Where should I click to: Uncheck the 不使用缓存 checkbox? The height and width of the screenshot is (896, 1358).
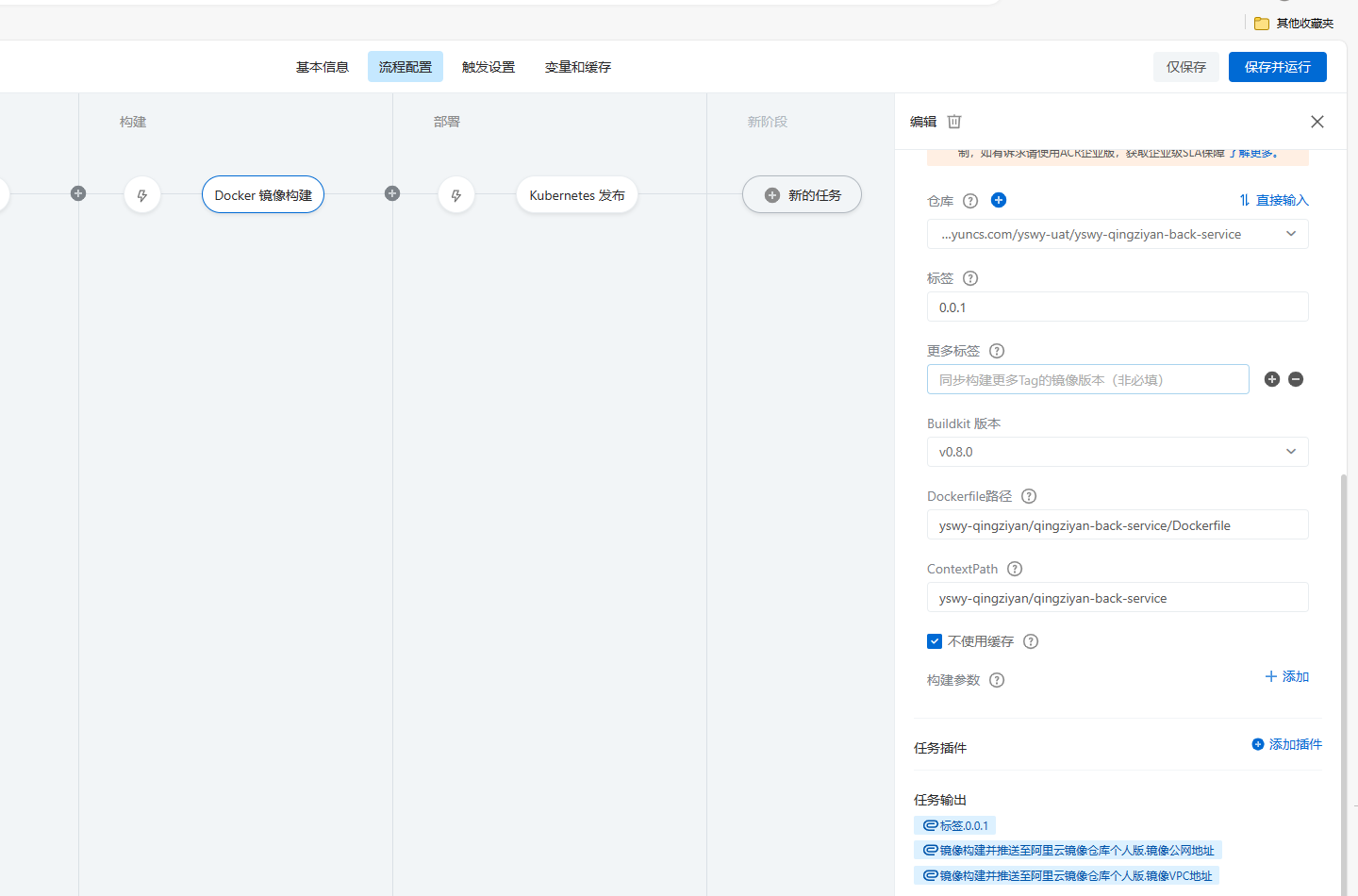point(935,641)
